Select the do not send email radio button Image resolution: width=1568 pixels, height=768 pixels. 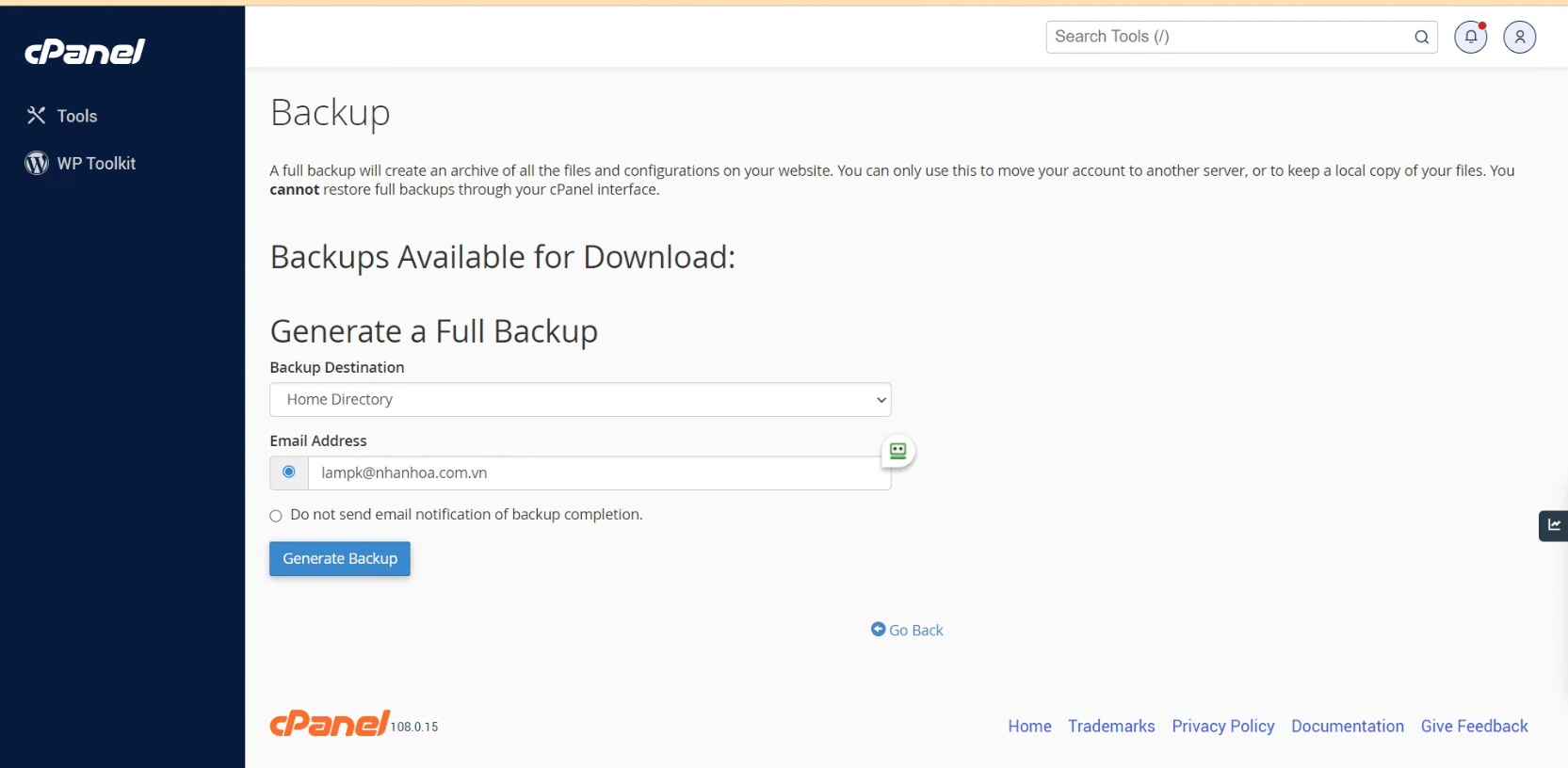coord(276,516)
